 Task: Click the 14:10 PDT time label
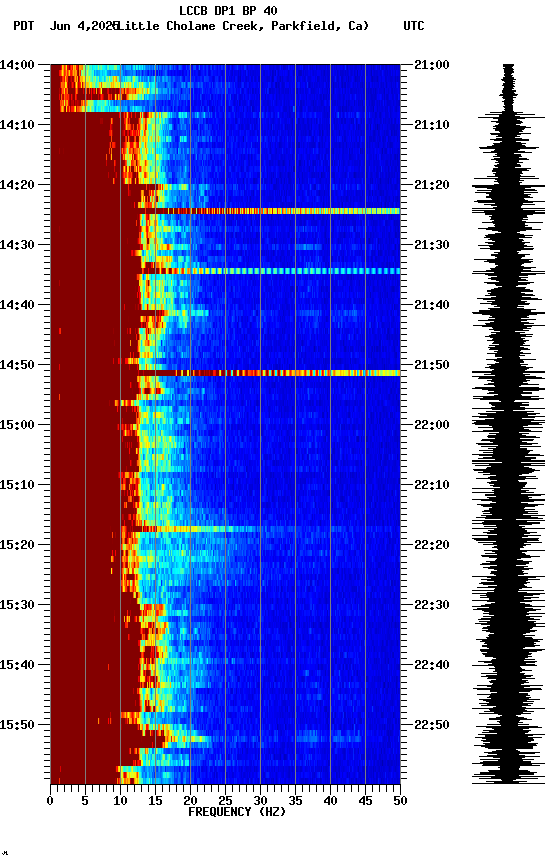click(17, 125)
